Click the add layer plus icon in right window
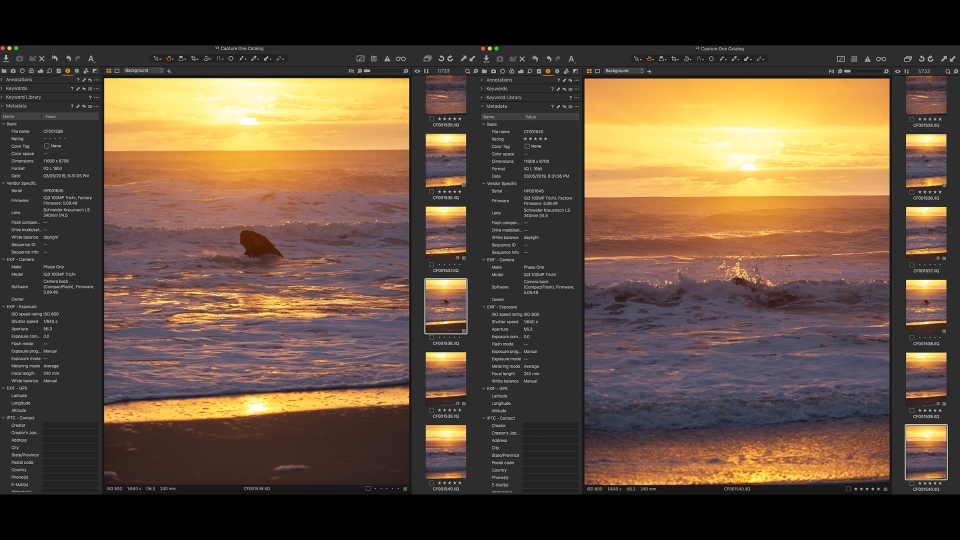960x540 pixels. (649, 71)
